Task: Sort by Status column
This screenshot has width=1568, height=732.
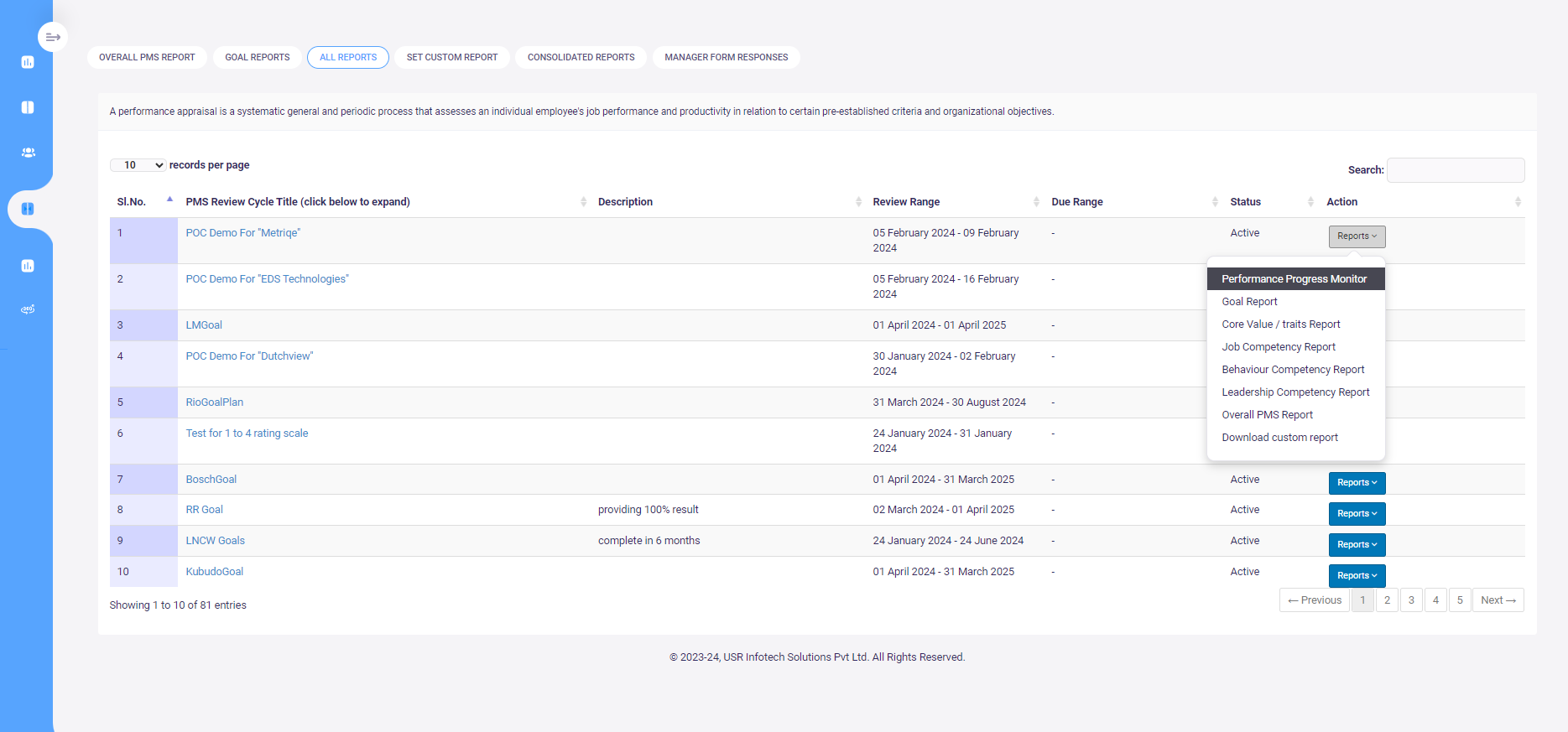Action: click(x=1271, y=202)
